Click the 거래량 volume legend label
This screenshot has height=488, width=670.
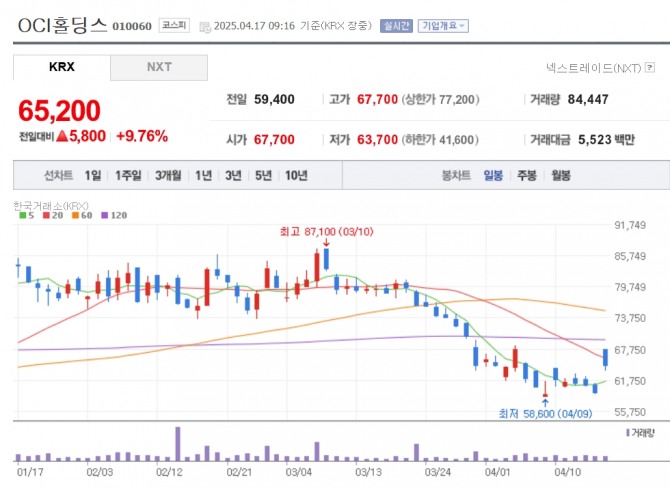tap(640, 433)
